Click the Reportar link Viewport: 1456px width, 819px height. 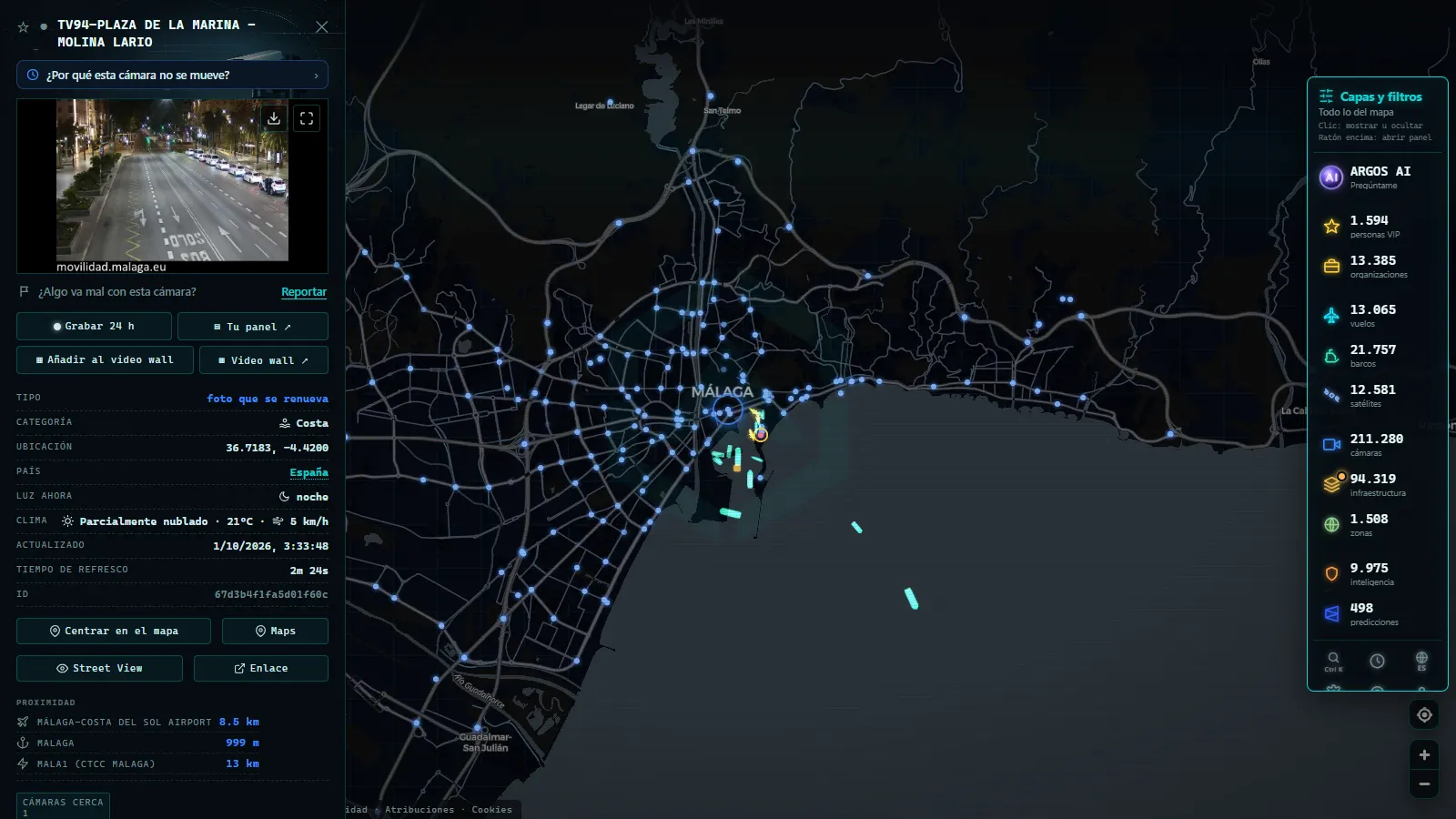coord(304,292)
